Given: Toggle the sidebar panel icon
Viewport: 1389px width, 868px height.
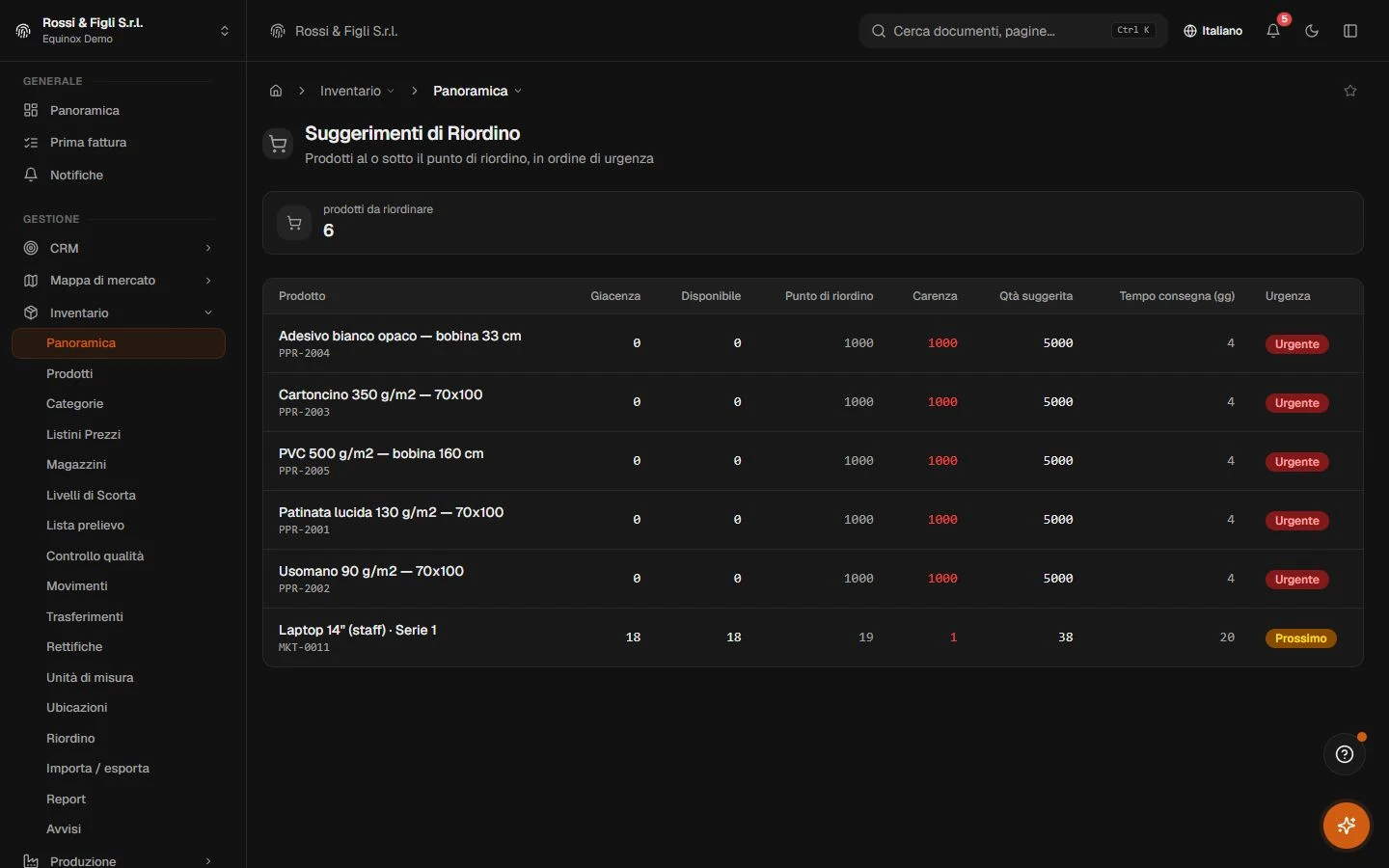Looking at the screenshot, I should coord(1350,31).
